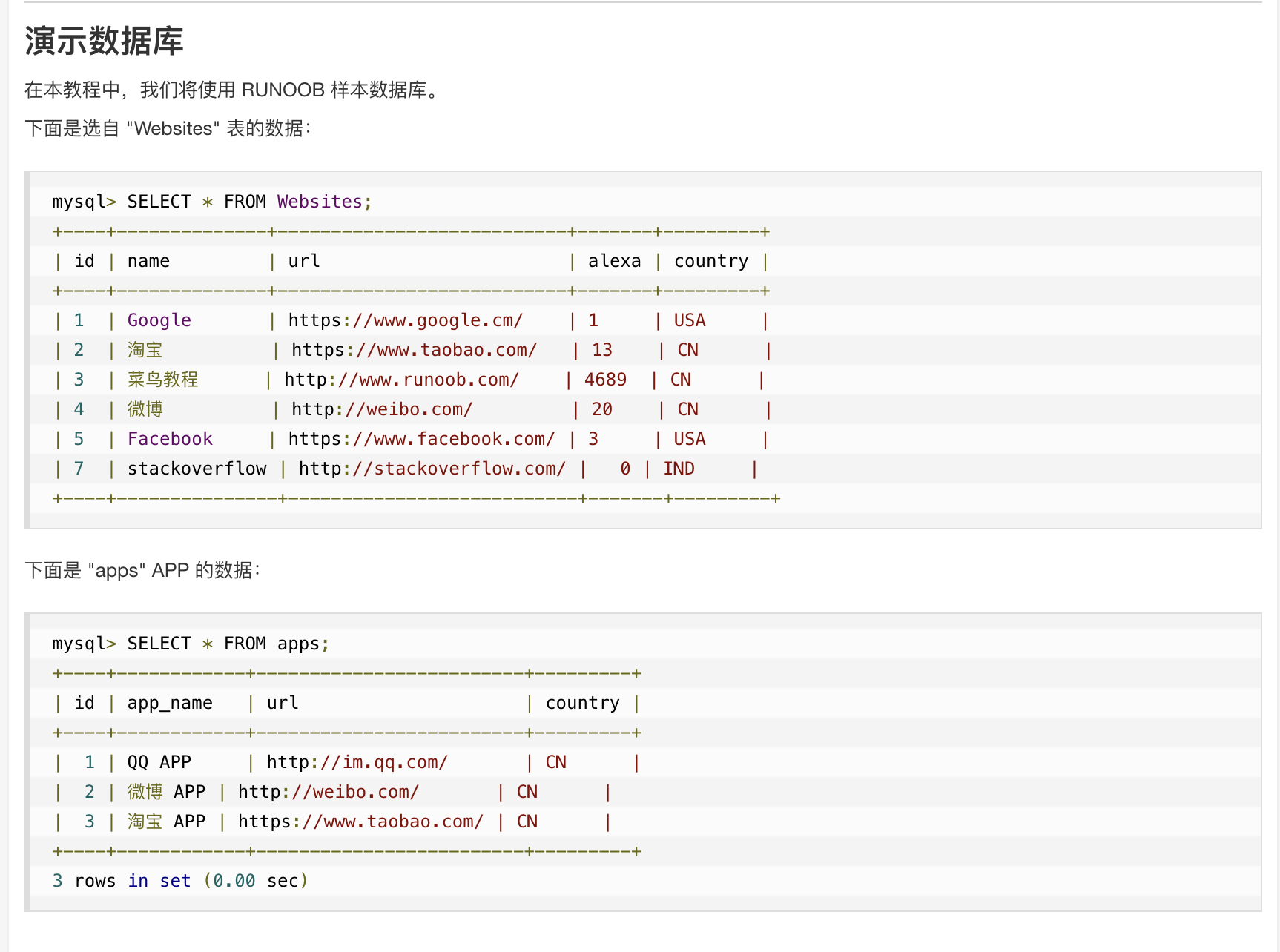The image size is (1280, 952).
Task: Click the Facebook name cell
Action: tap(170, 439)
